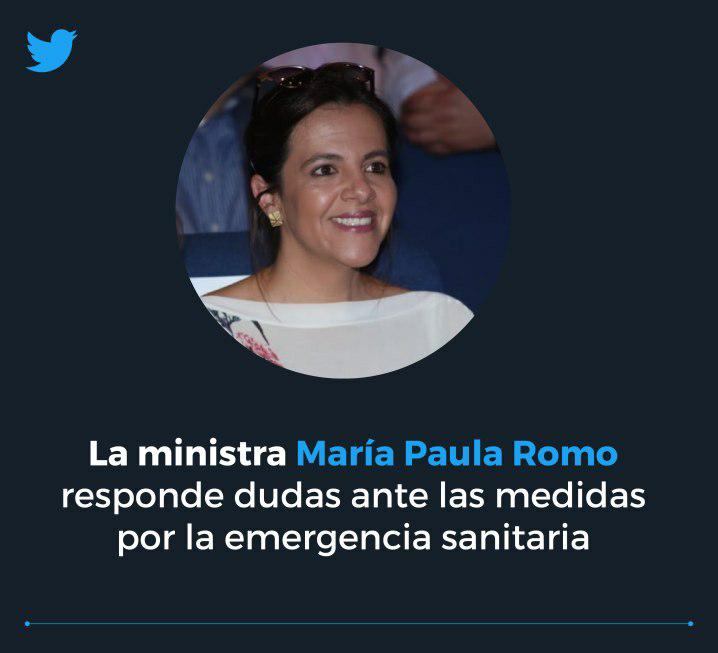Click the bold text La ministra
Image resolution: width=718 pixels, height=653 pixels.
coord(188,454)
